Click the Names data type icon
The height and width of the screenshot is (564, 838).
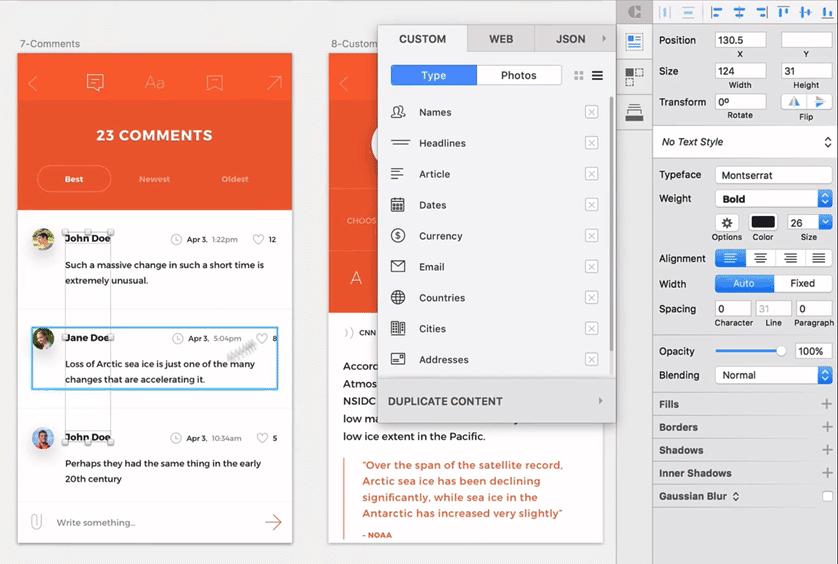398,112
